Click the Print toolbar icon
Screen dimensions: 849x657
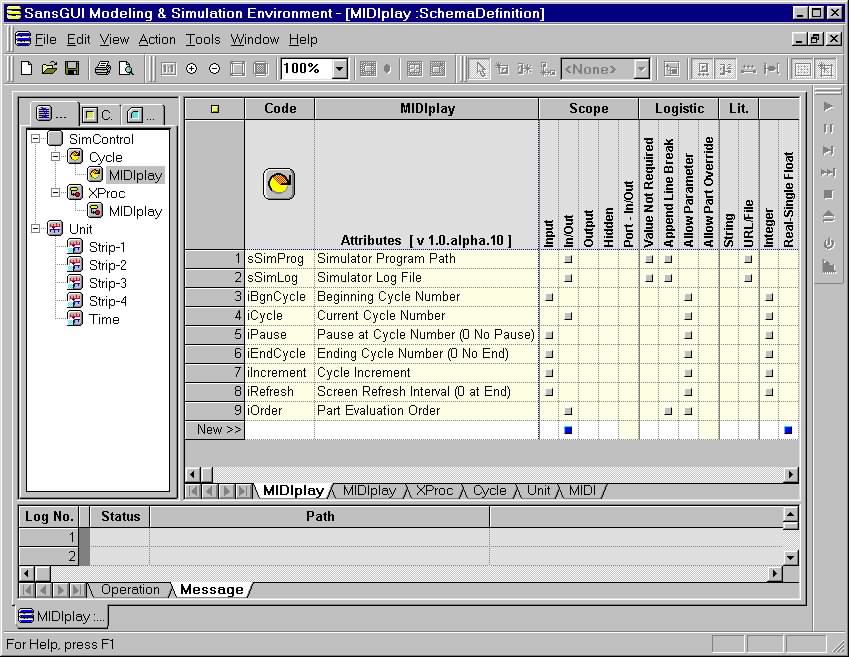102,69
